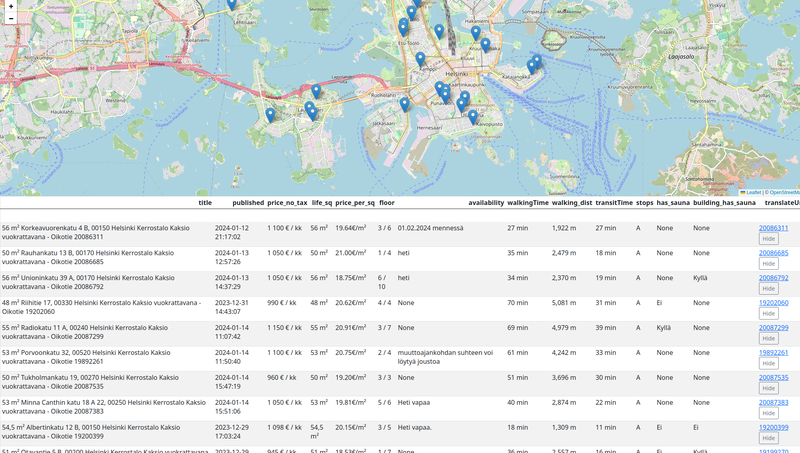Screen dimensions: 800x453
Task: Open the marker just south of Hakaniemi
Action: (476, 33)
